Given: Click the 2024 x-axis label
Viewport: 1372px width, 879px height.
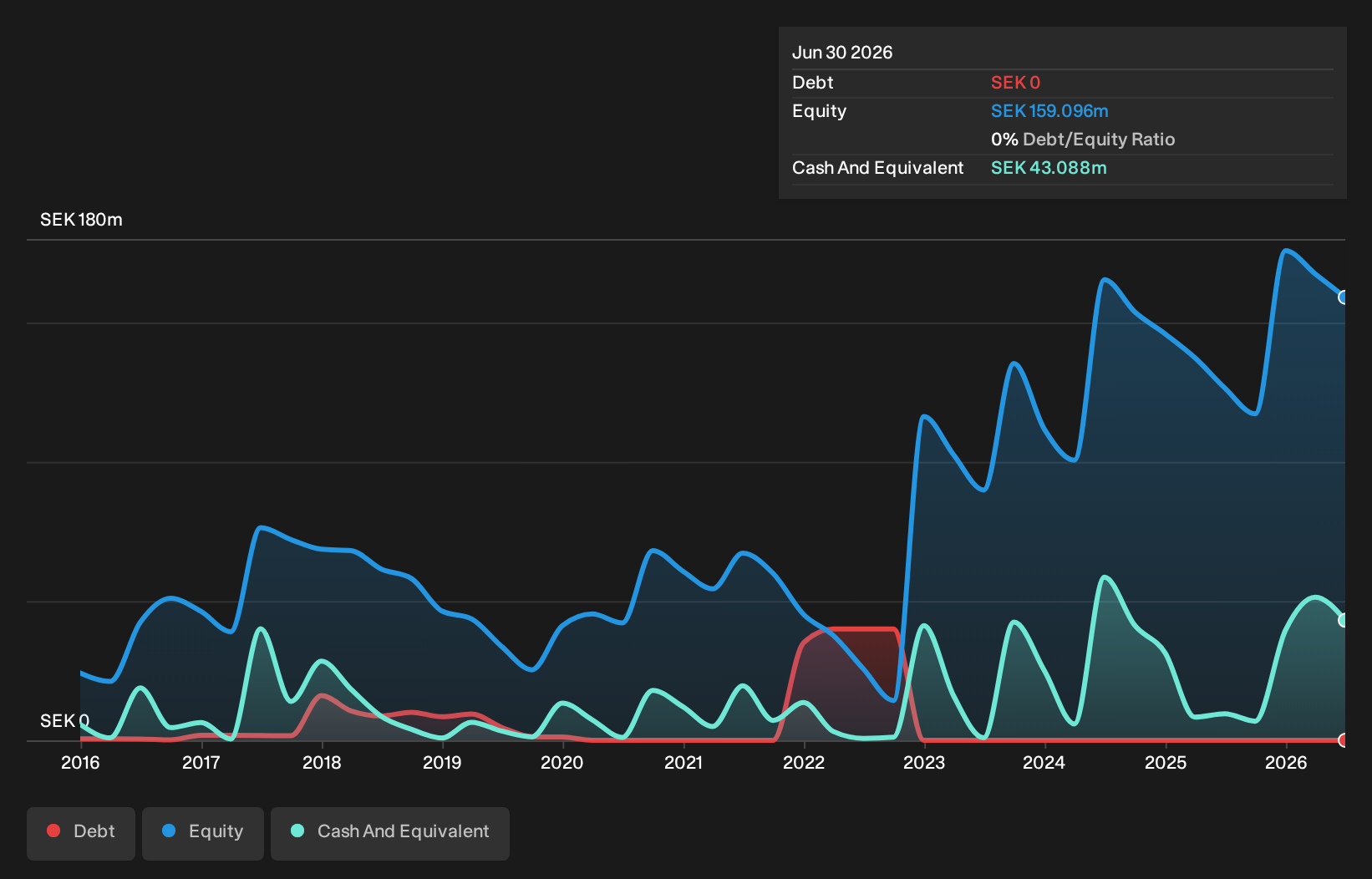Looking at the screenshot, I should click(1044, 762).
